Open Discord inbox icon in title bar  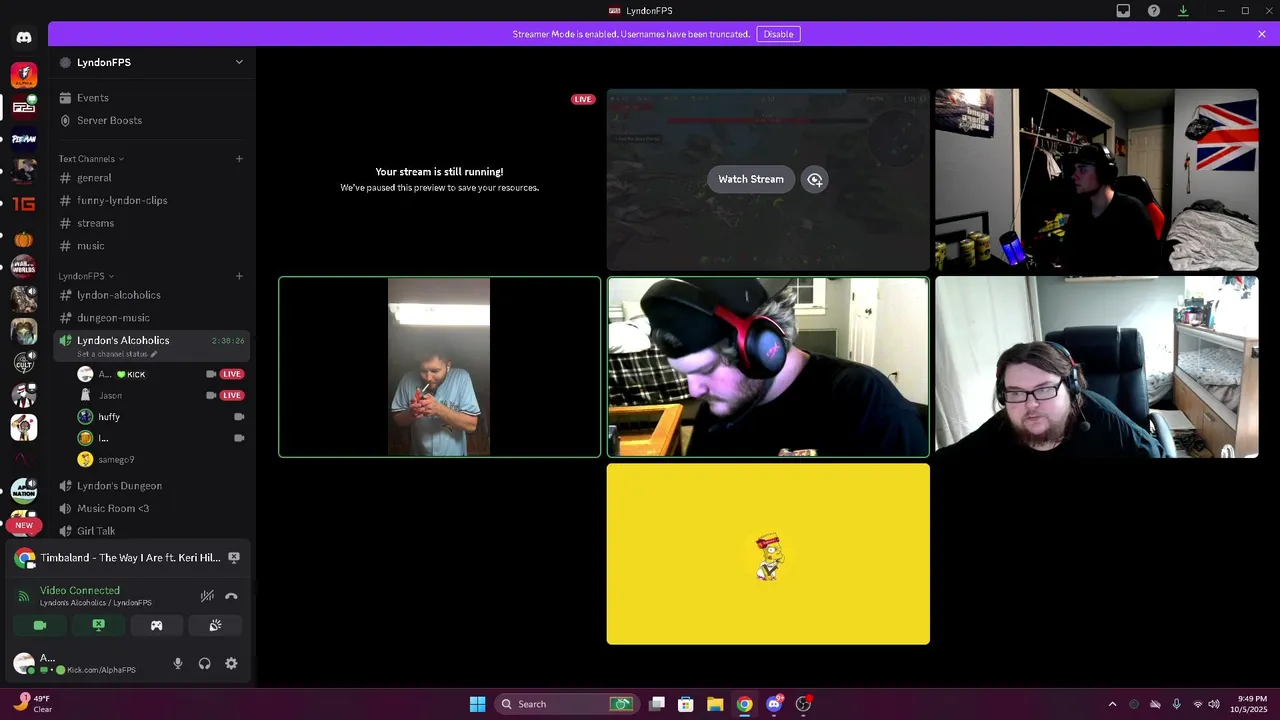tap(1123, 11)
